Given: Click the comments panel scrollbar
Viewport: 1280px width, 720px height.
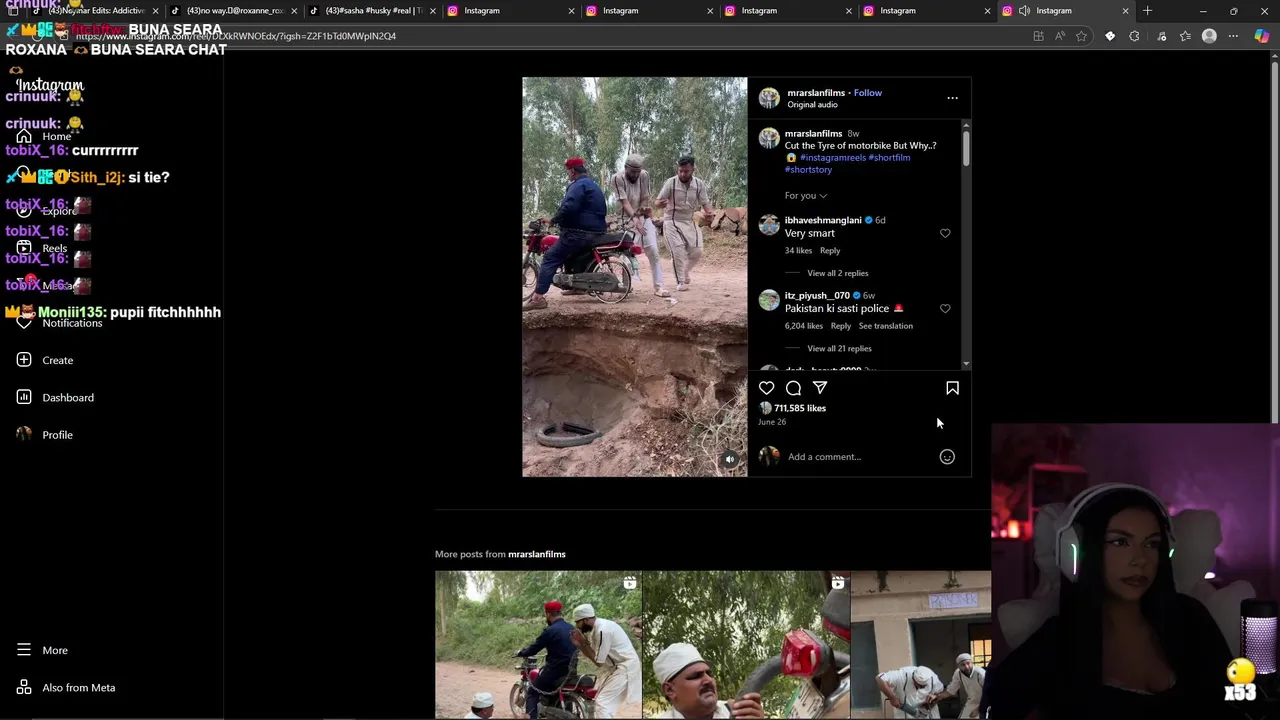Looking at the screenshot, I should [x=966, y=150].
